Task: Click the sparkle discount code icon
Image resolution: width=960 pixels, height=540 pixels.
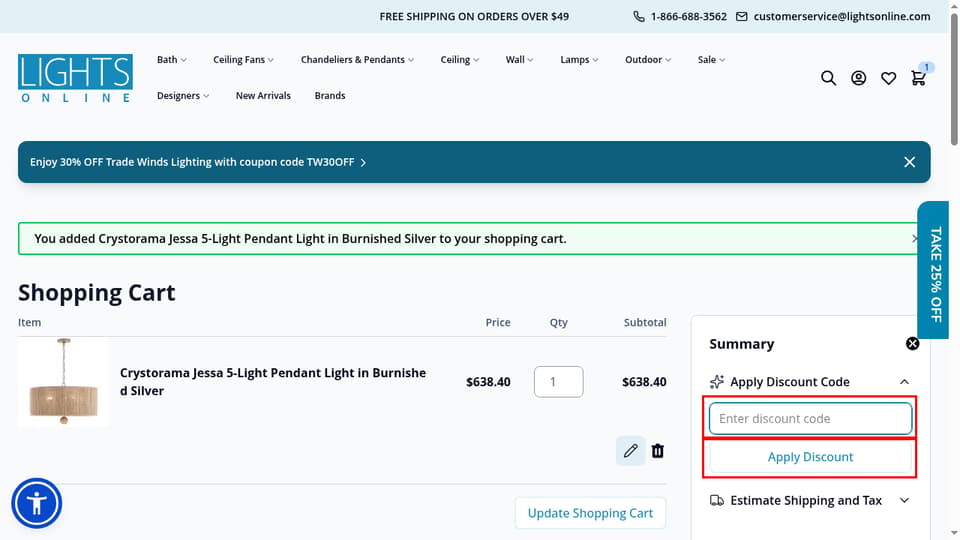Action: tap(716, 382)
